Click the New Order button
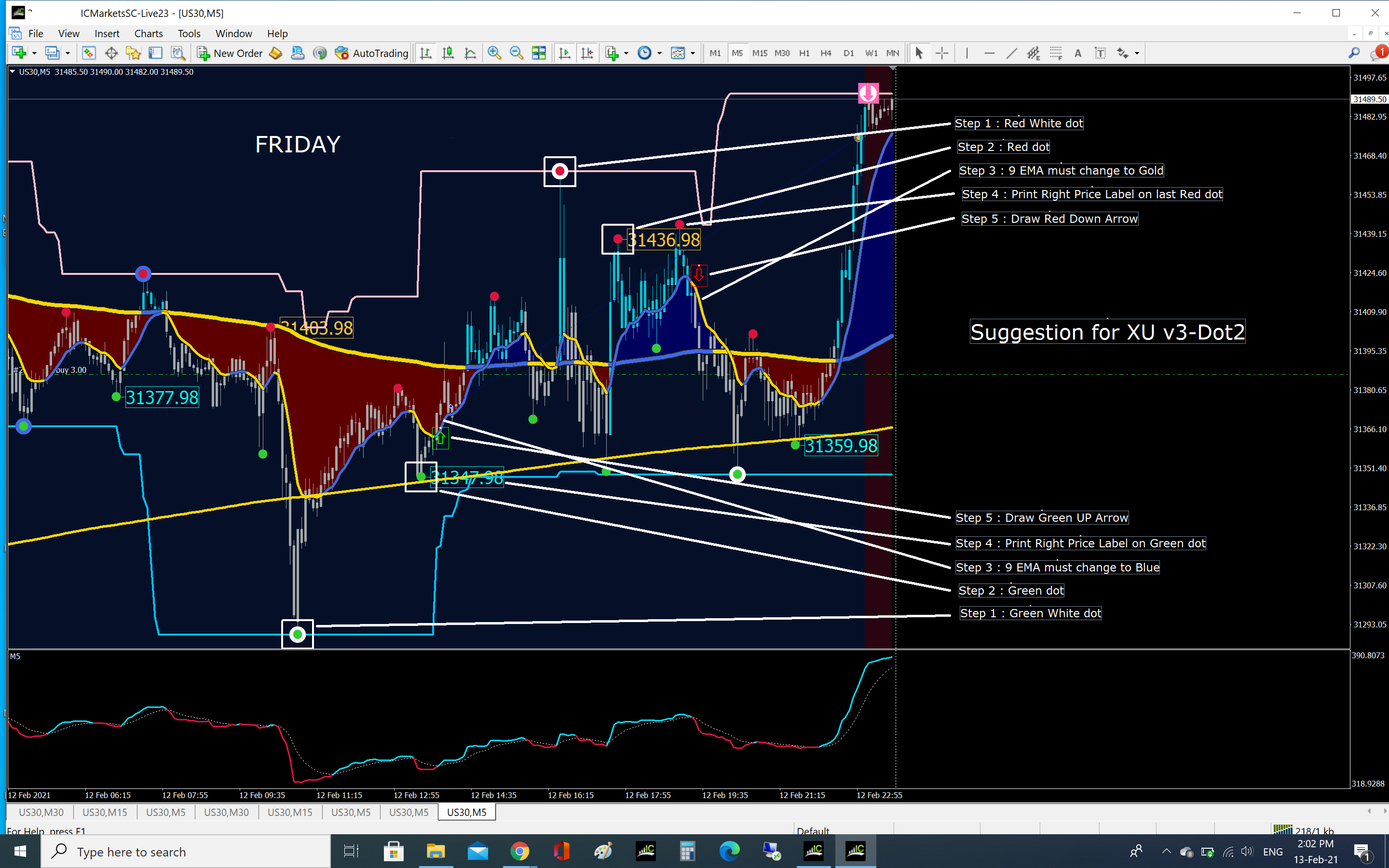This screenshot has height=868, width=1389. coord(230,54)
